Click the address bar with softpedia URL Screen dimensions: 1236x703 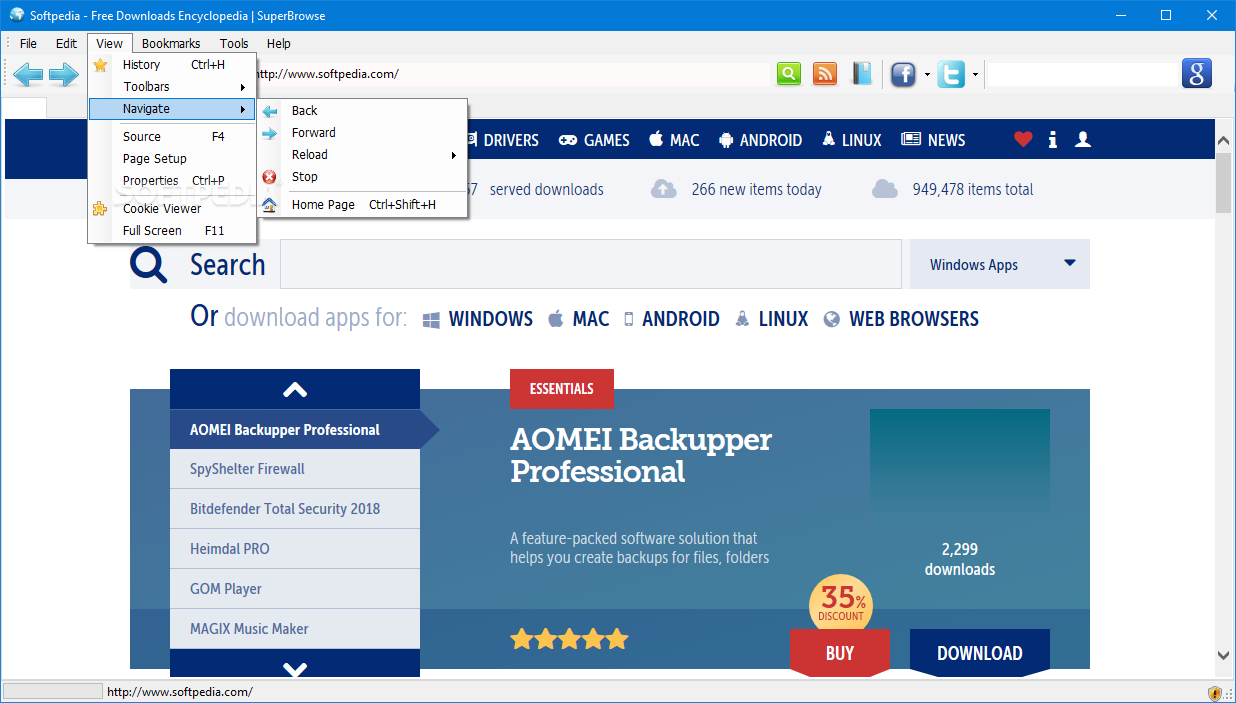click(510, 74)
